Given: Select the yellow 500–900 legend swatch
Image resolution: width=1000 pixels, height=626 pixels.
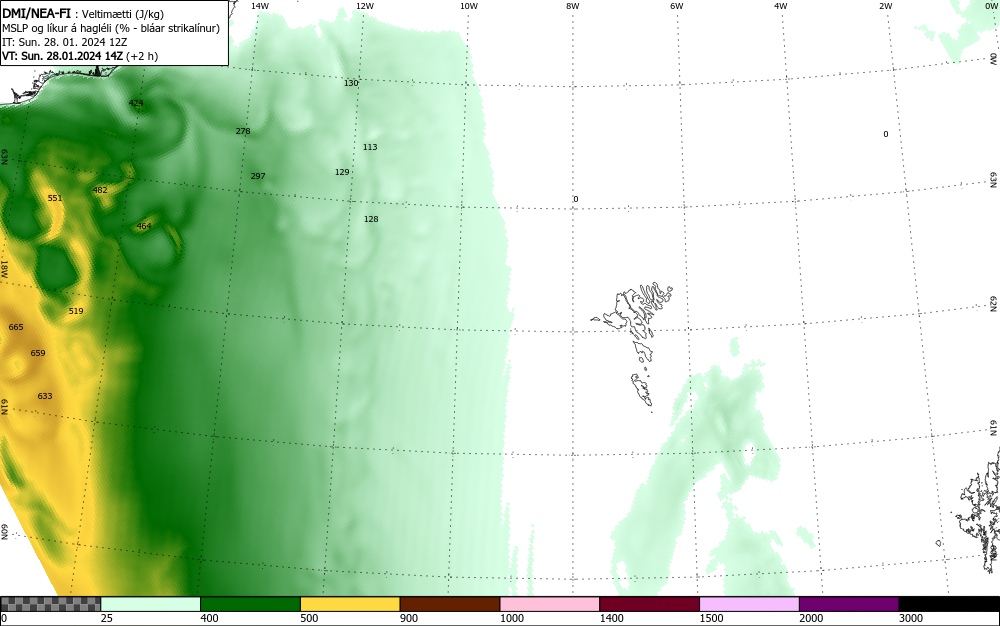Looking at the screenshot, I should [350, 604].
